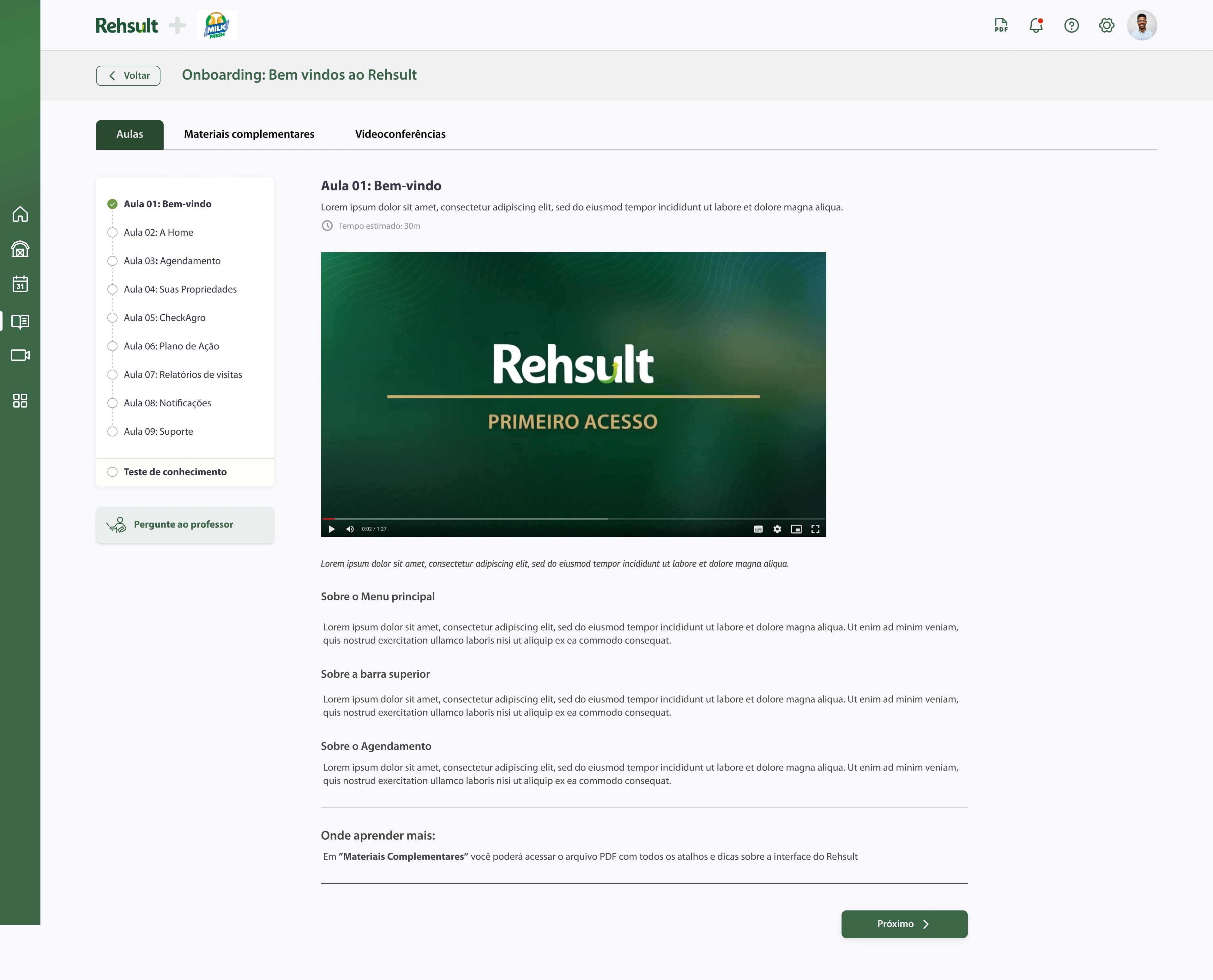Click the Milk Fresh partner logo

click(217, 25)
